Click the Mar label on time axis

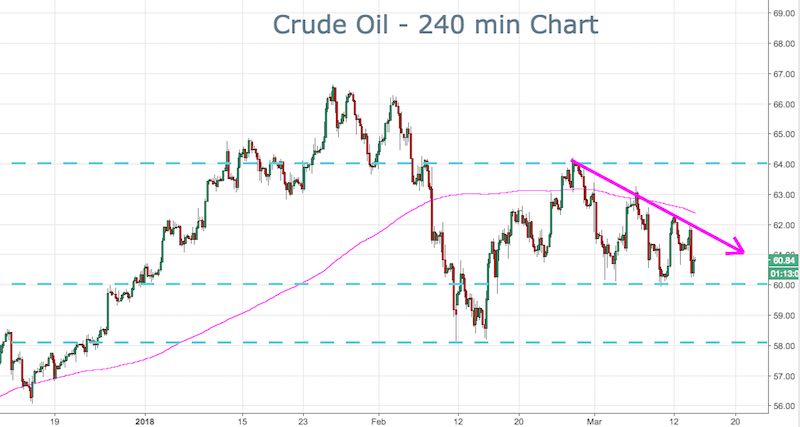tap(594, 420)
